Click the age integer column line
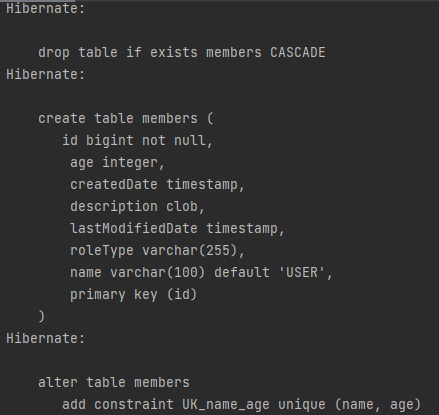The width and height of the screenshot is (439, 415). coord(117,163)
